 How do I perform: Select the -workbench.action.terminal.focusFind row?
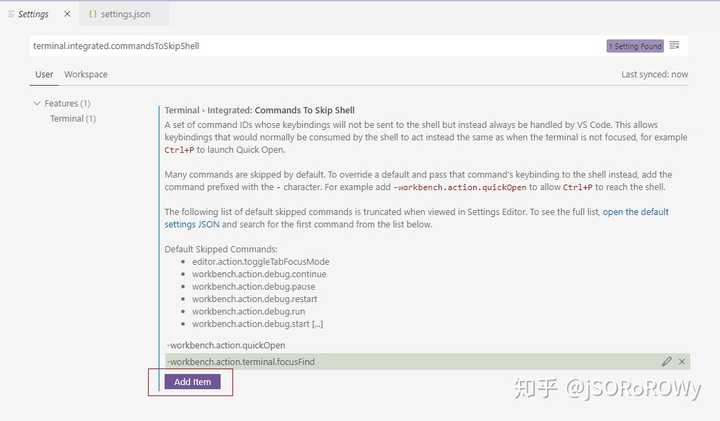[x=428, y=361]
